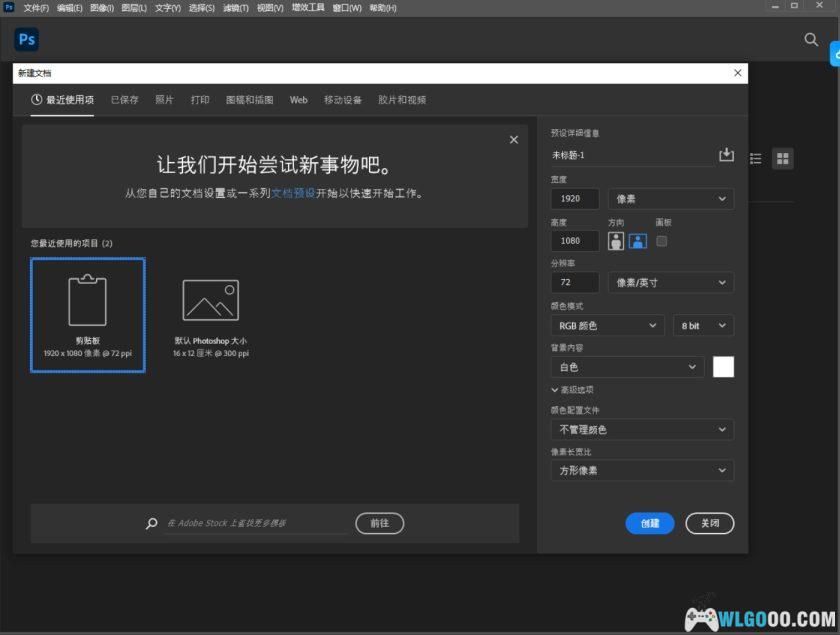Switch preset list to grid view
This screenshot has height=635, width=840.
point(783,157)
